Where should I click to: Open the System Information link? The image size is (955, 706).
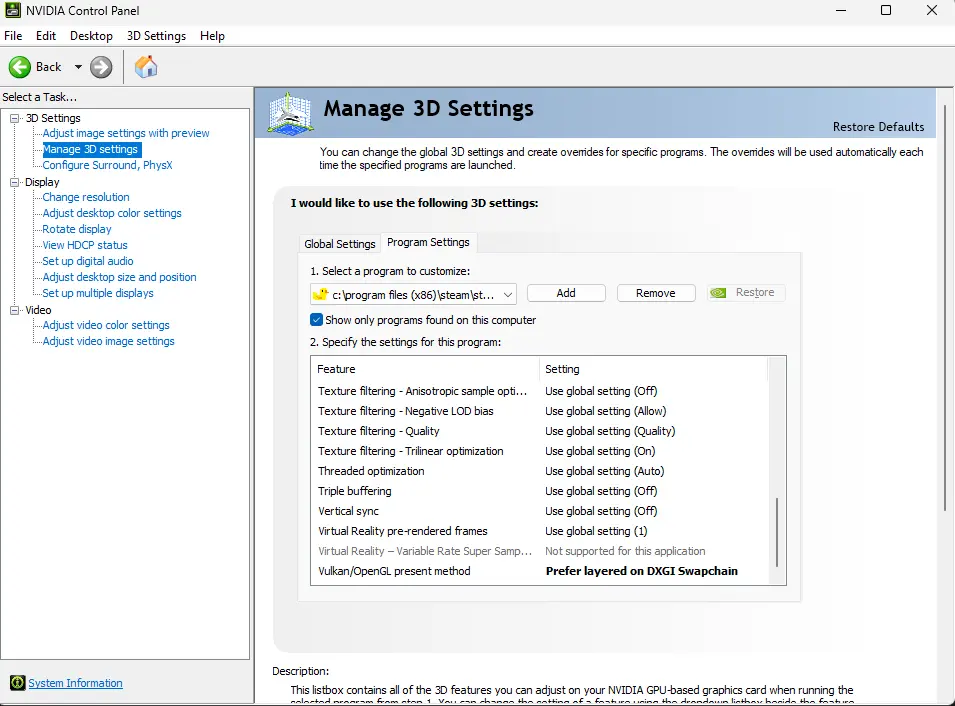click(76, 683)
